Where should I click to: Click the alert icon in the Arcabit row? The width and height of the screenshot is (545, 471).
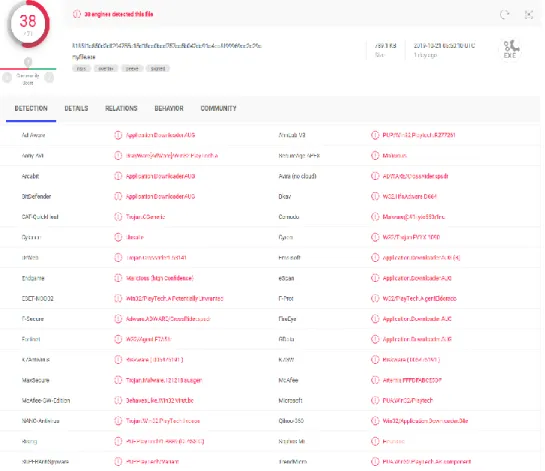[118, 176]
